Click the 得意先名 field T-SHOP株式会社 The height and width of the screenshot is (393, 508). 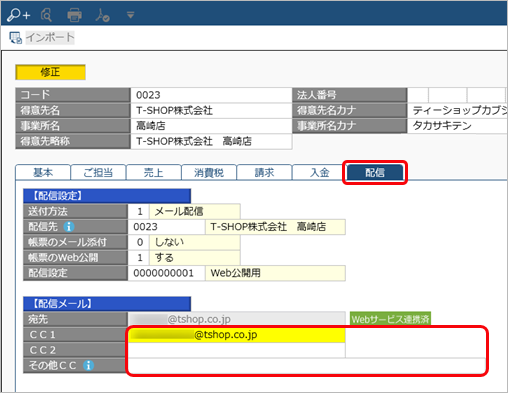(211, 110)
